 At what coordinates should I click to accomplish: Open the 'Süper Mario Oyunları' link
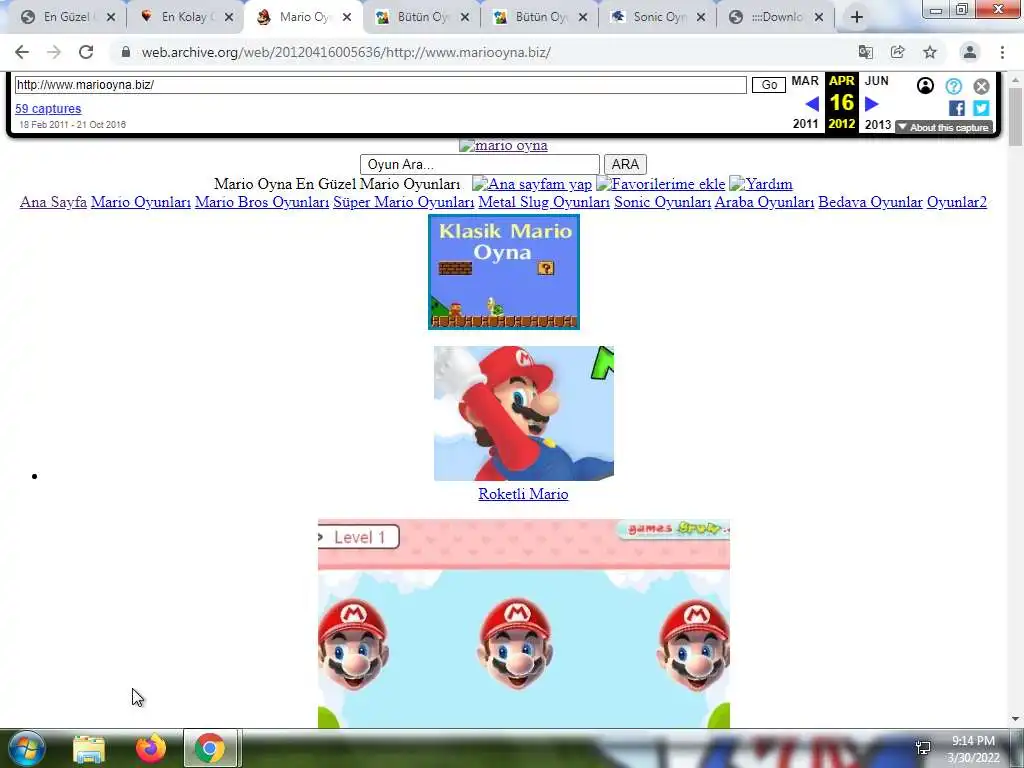tap(404, 202)
